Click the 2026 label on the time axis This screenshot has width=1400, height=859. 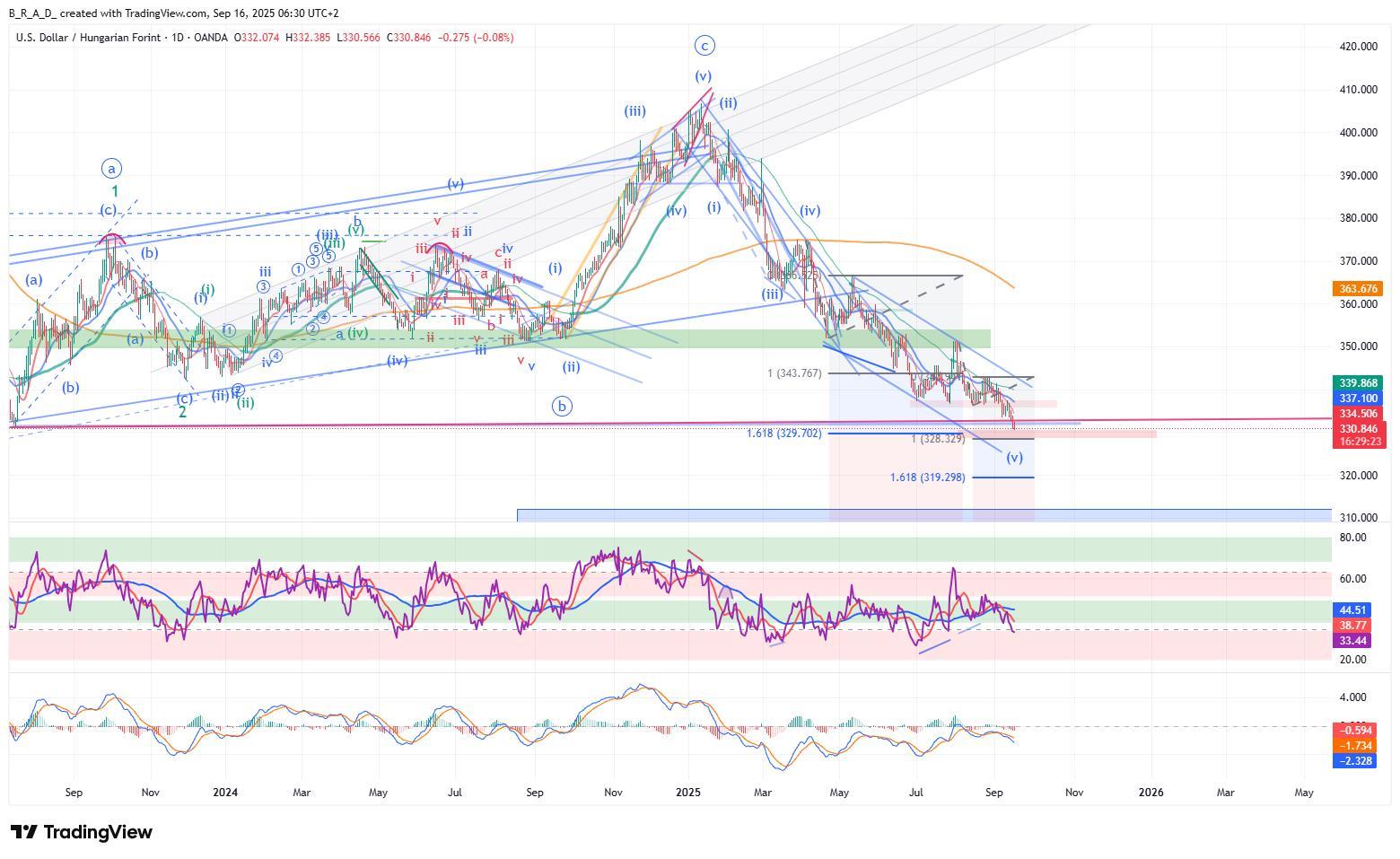coord(1151,793)
